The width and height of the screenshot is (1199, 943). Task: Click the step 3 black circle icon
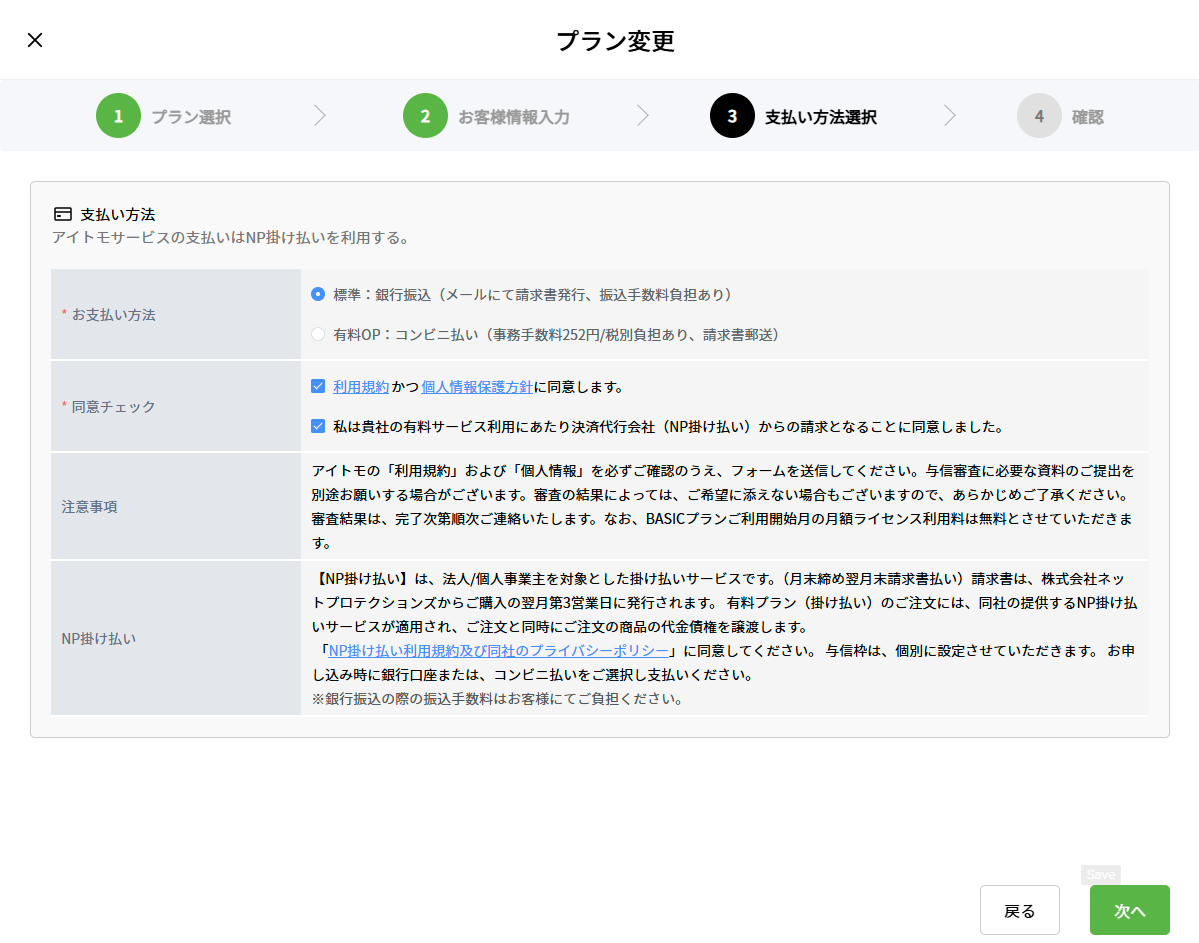732,116
